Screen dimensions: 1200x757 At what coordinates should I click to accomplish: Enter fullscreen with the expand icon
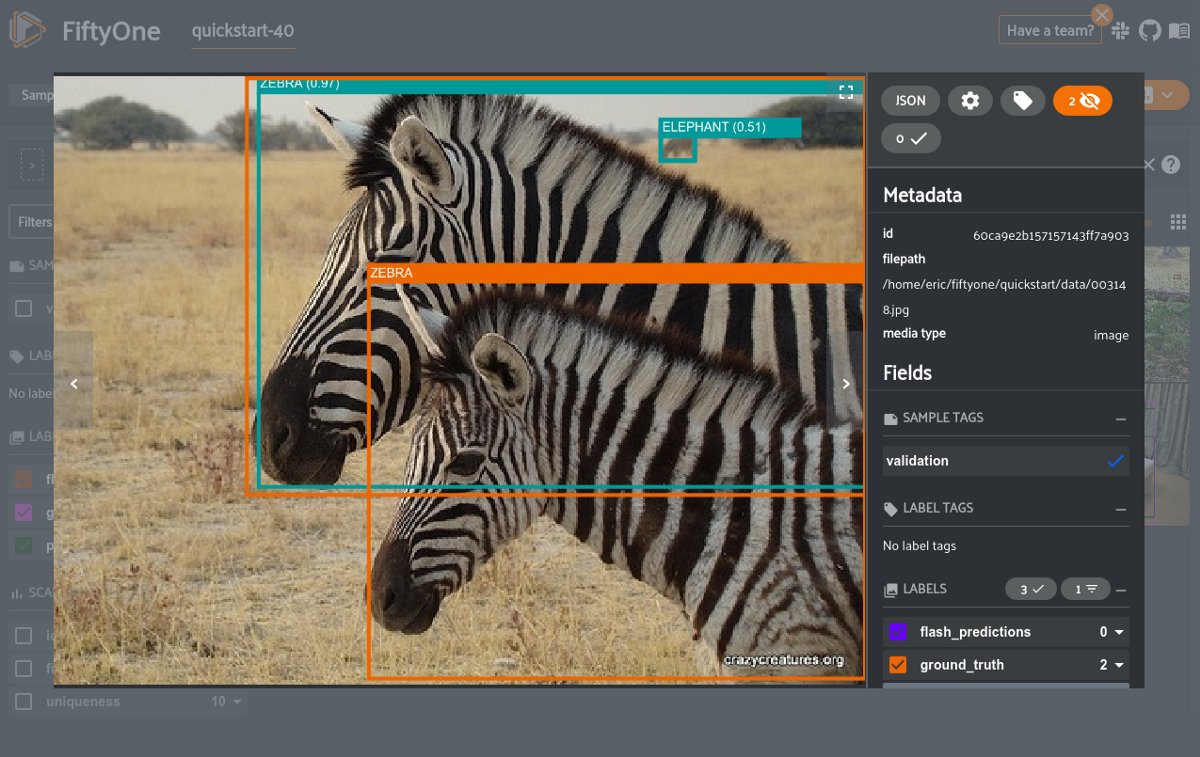(846, 92)
